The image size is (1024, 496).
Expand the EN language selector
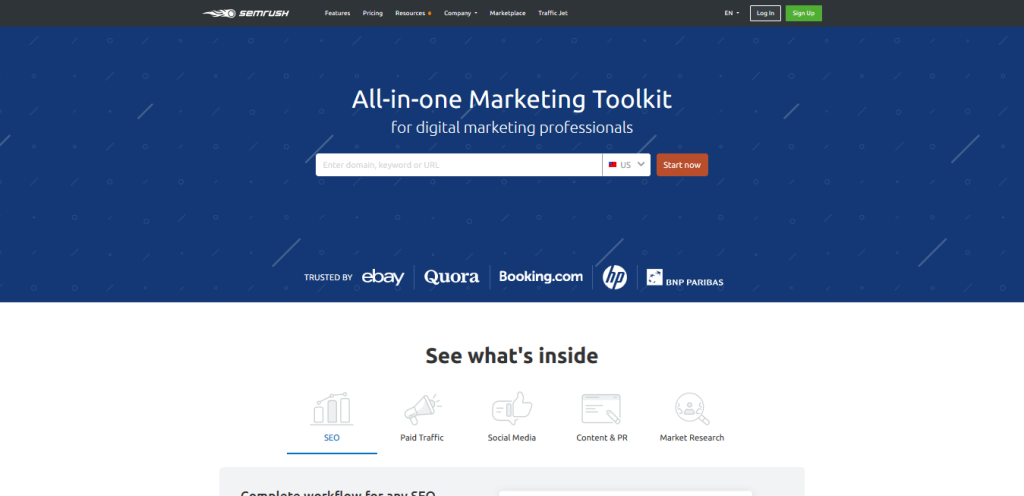[x=731, y=13]
